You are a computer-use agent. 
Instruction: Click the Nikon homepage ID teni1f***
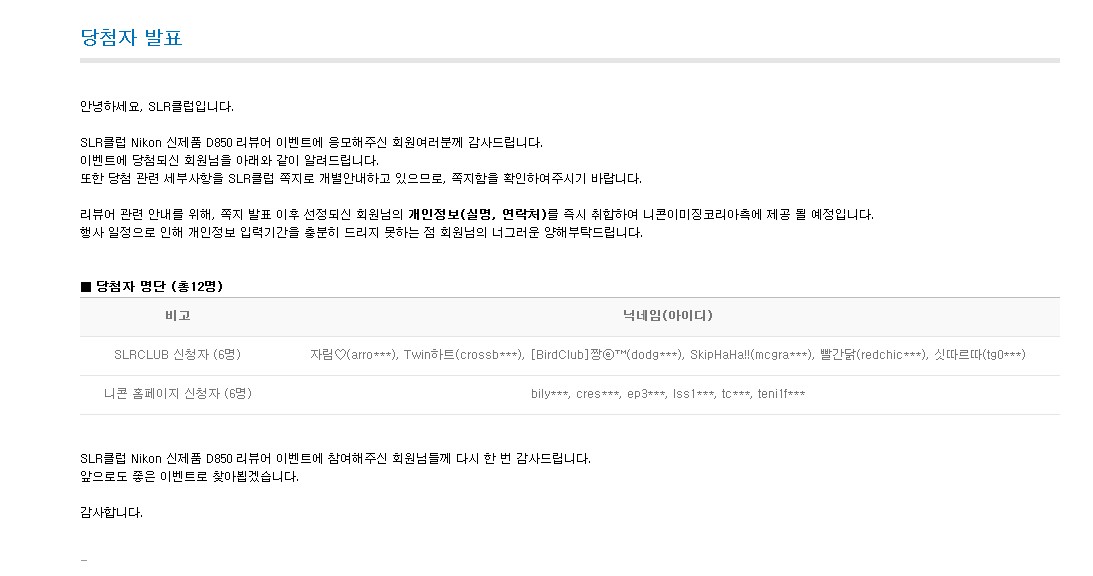point(781,394)
